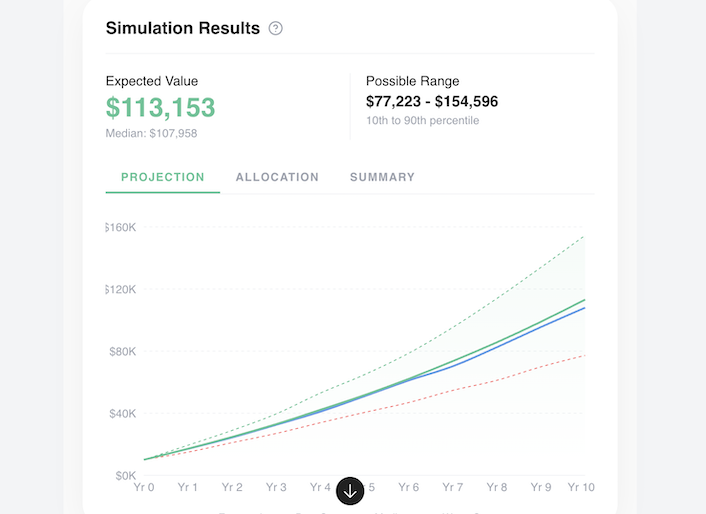Viewport: 706px width, 514px height.
Task: Click the Simulation Results heading
Action: tap(183, 28)
